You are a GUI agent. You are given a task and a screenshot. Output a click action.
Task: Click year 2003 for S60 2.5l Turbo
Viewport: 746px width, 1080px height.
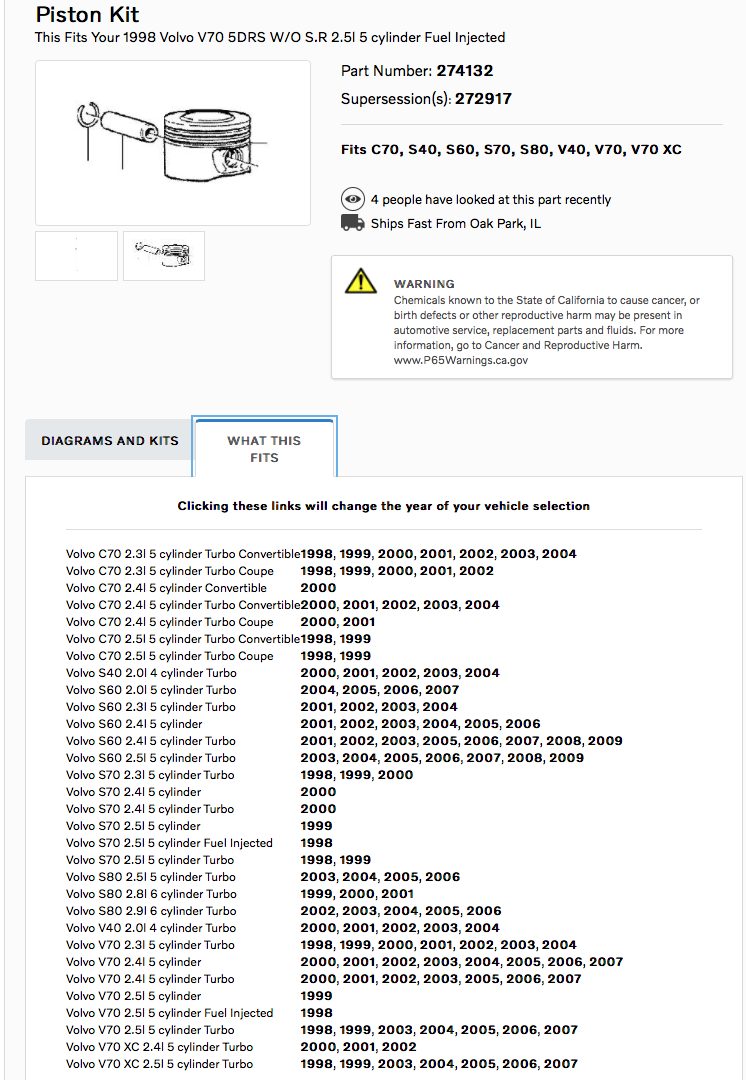point(318,758)
